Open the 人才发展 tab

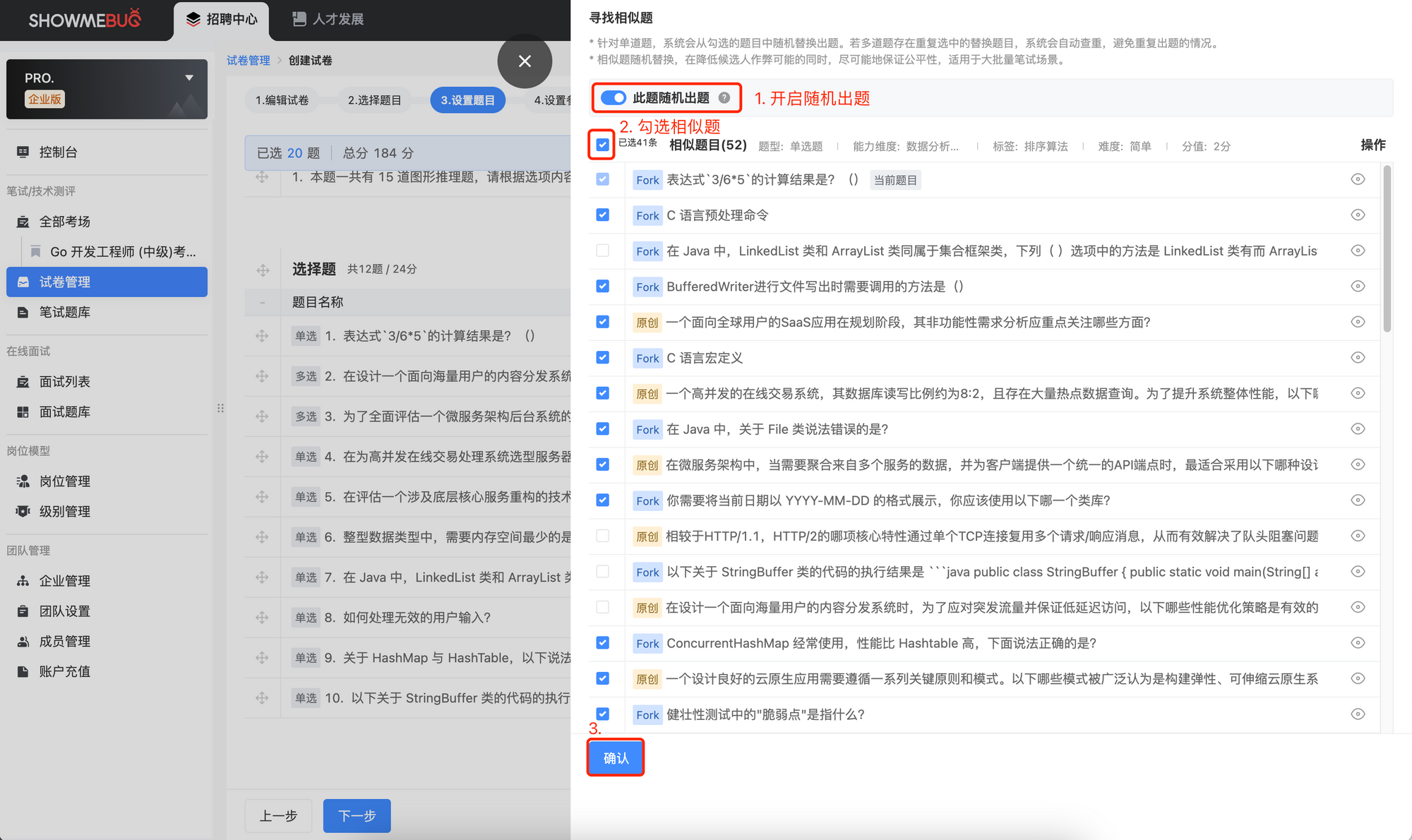[x=328, y=20]
